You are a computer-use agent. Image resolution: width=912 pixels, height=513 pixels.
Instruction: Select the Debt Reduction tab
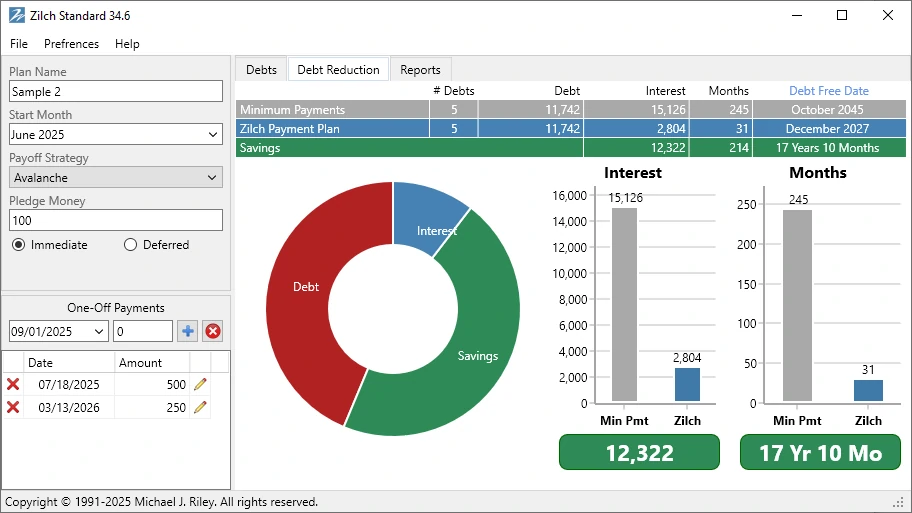(x=339, y=70)
